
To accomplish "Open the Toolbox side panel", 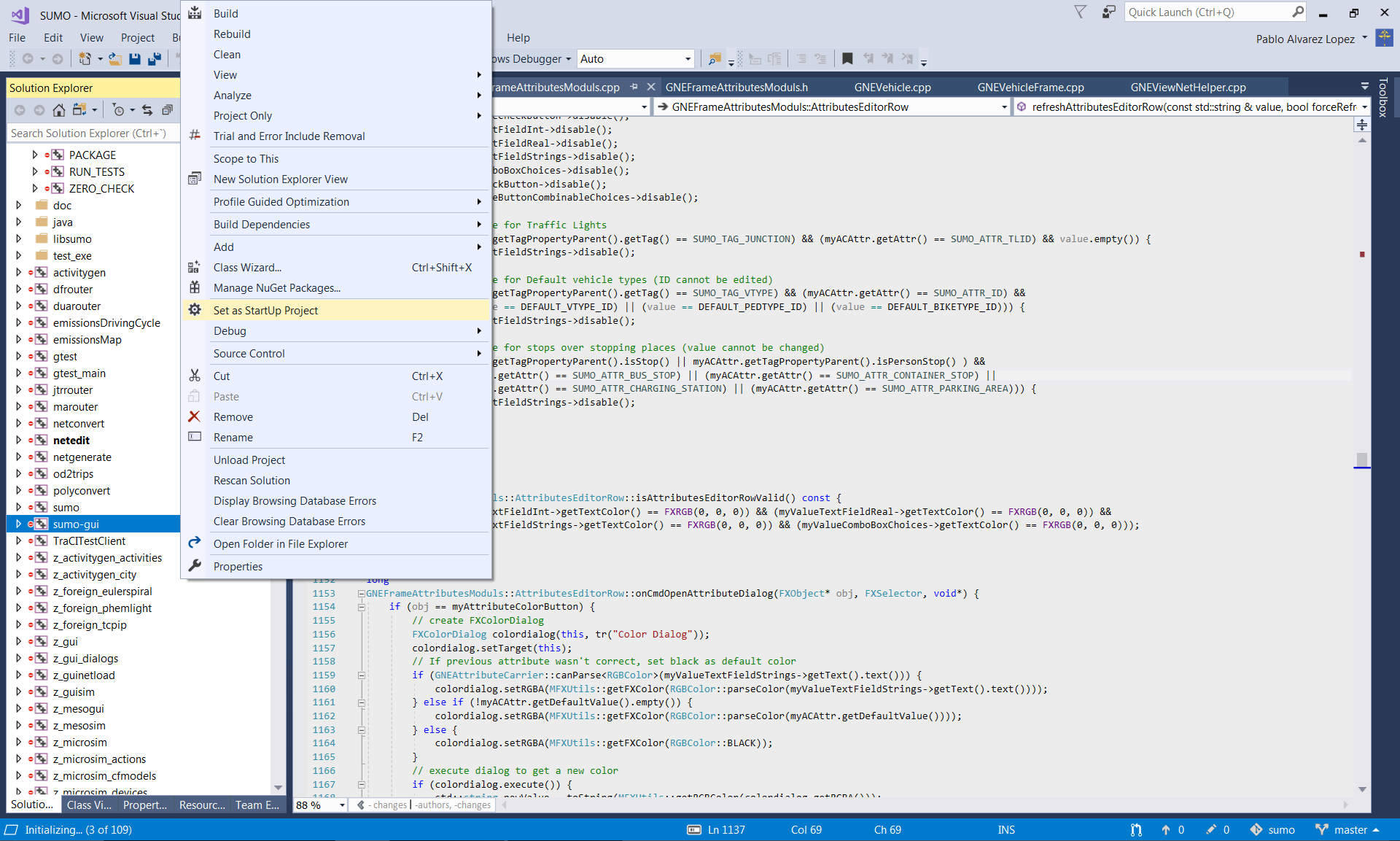I will tap(1382, 98).
